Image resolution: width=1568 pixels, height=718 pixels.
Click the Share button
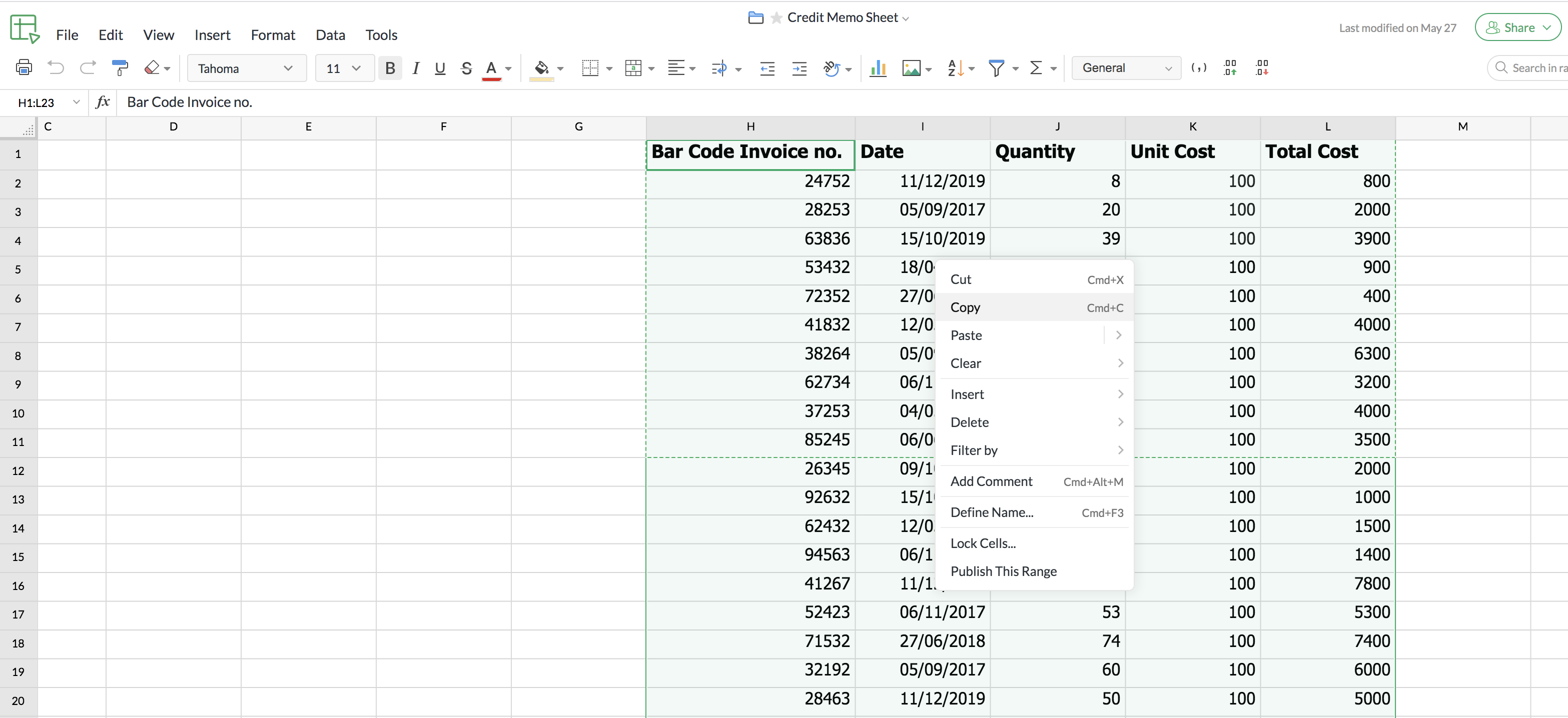[1518, 27]
